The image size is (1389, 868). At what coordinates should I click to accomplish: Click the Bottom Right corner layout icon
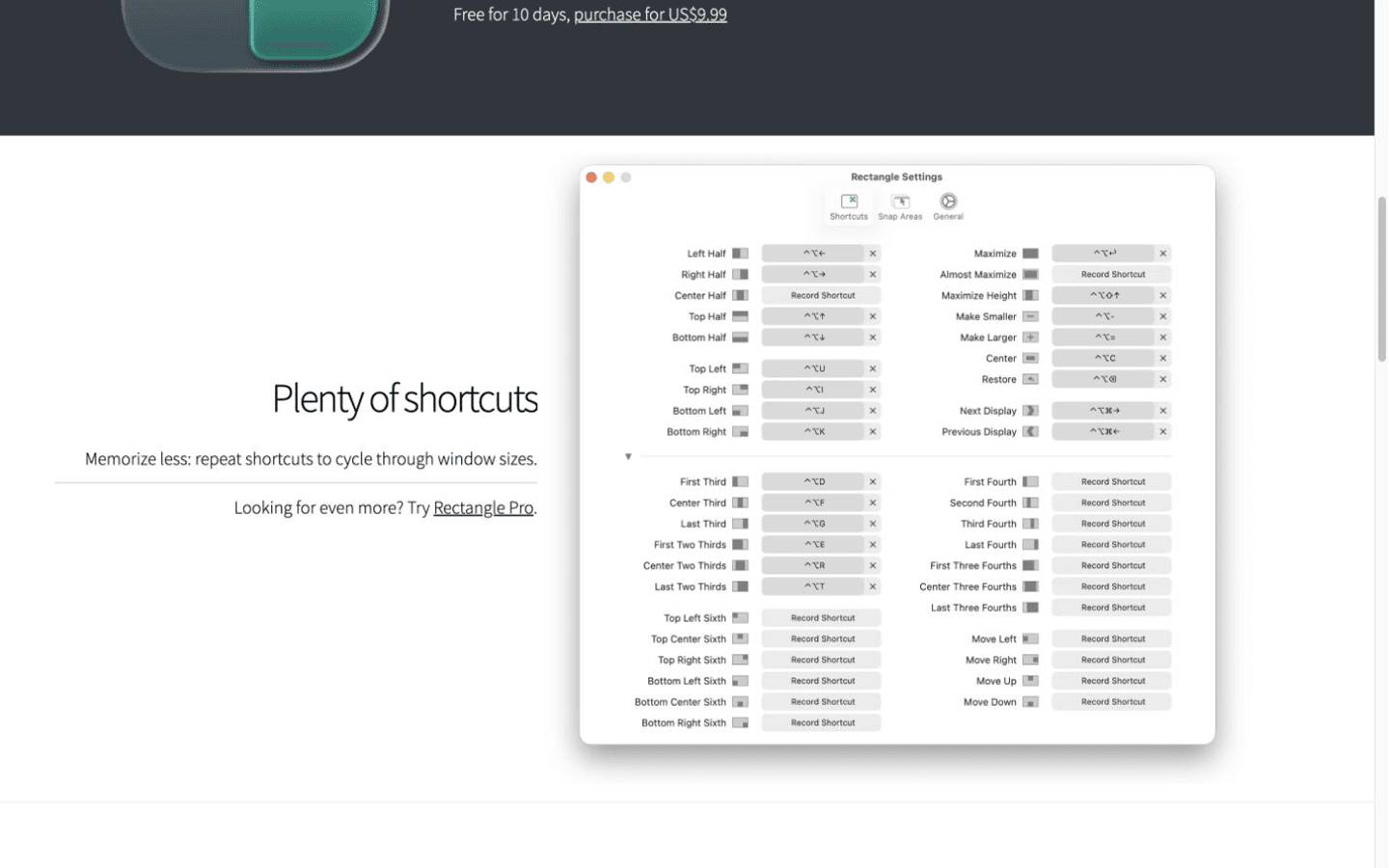tap(740, 432)
